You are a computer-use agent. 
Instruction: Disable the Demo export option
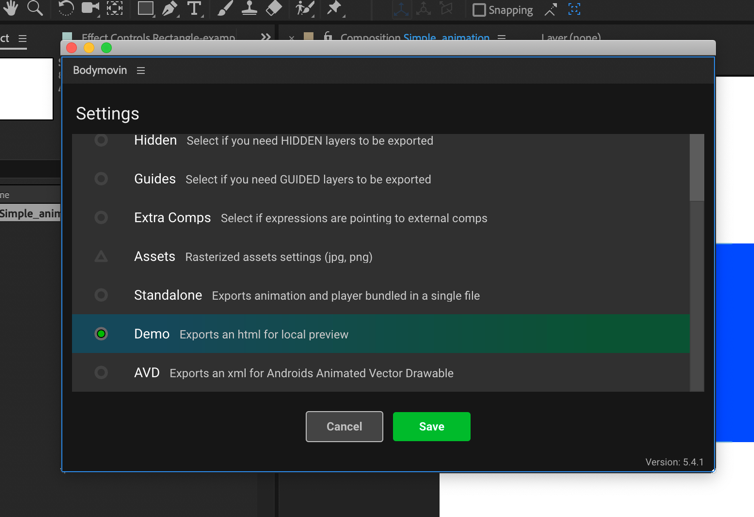click(x=101, y=334)
